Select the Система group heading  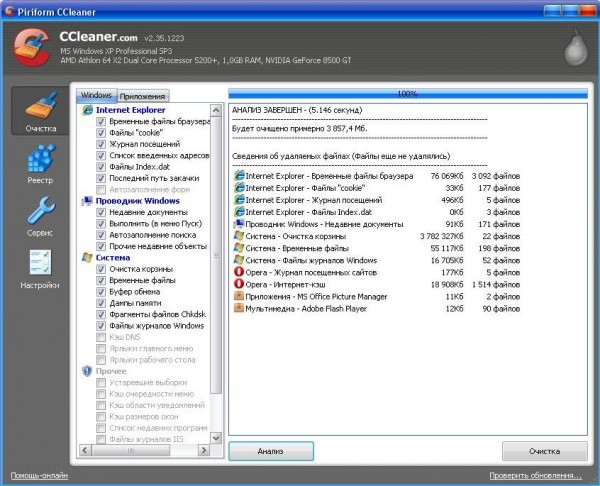113,258
